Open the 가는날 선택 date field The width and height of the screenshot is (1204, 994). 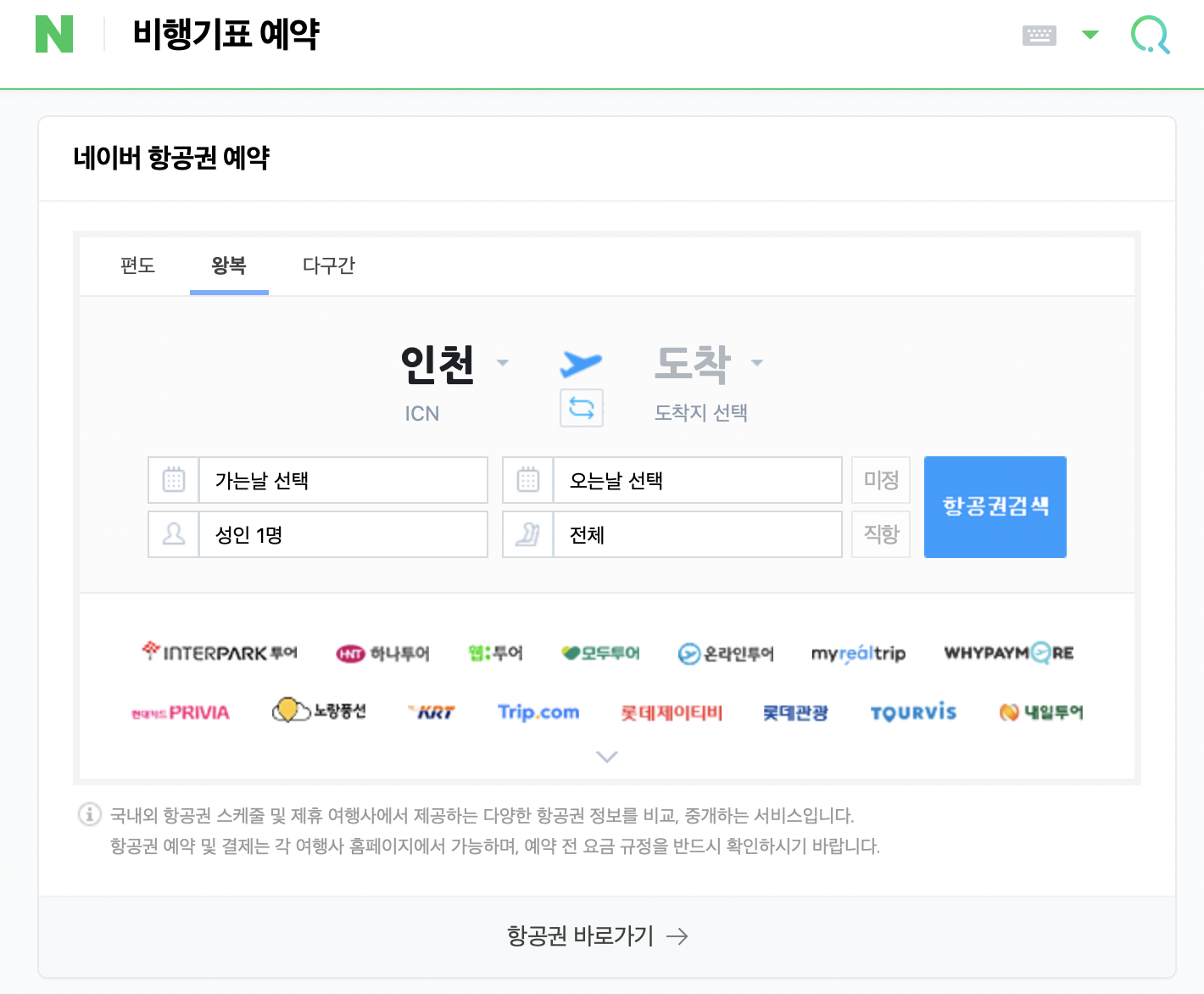pyautogui.click(x=343, y=480)
